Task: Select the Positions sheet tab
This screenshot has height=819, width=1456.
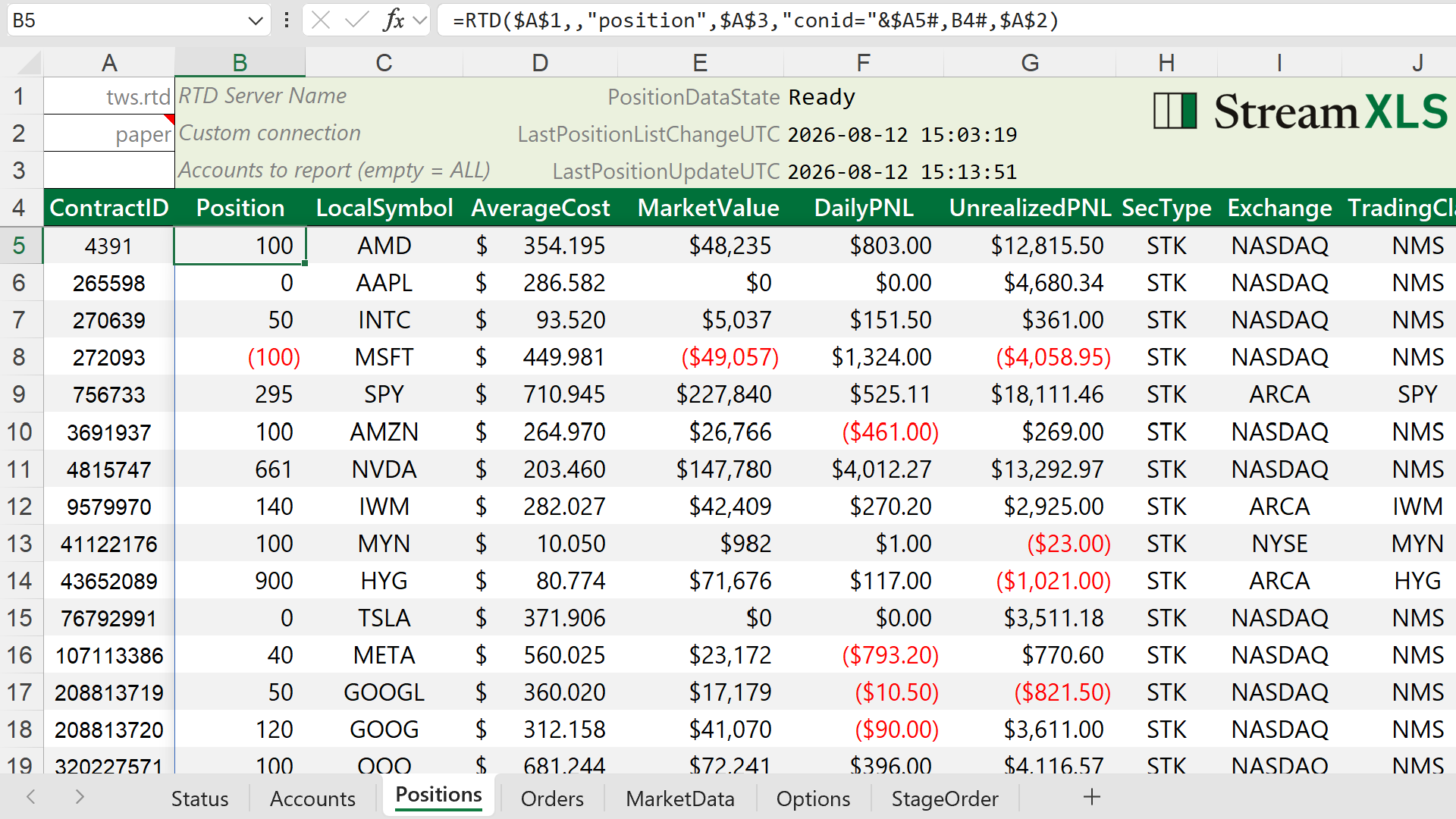Action: (438, 795)
